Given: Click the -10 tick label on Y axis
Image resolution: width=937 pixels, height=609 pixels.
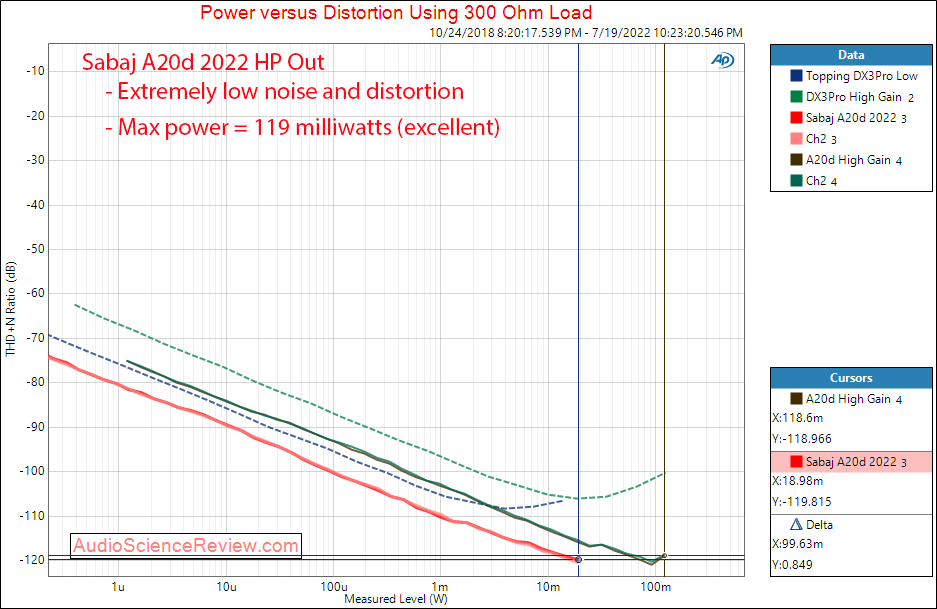Looking at the screenshot, I should pyautogui.click(x=35, y=71).
